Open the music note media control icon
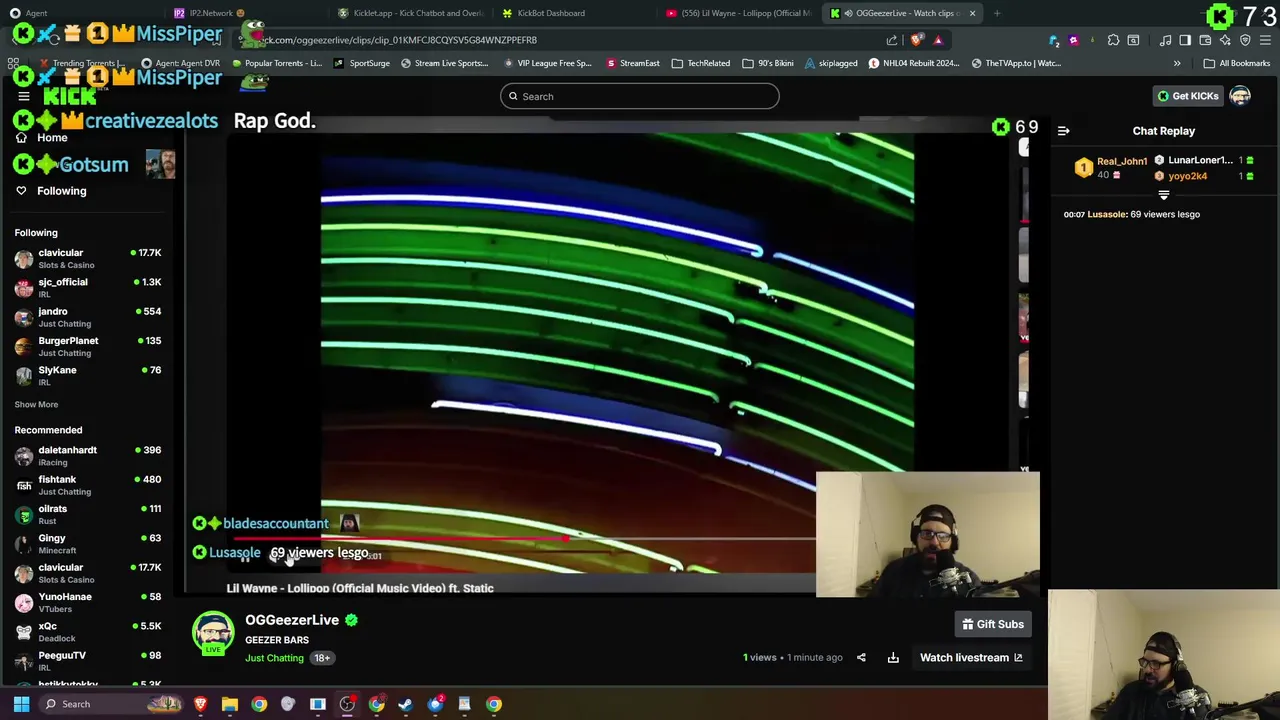The image size is (1280, 720). click(x=1165, y=40)
